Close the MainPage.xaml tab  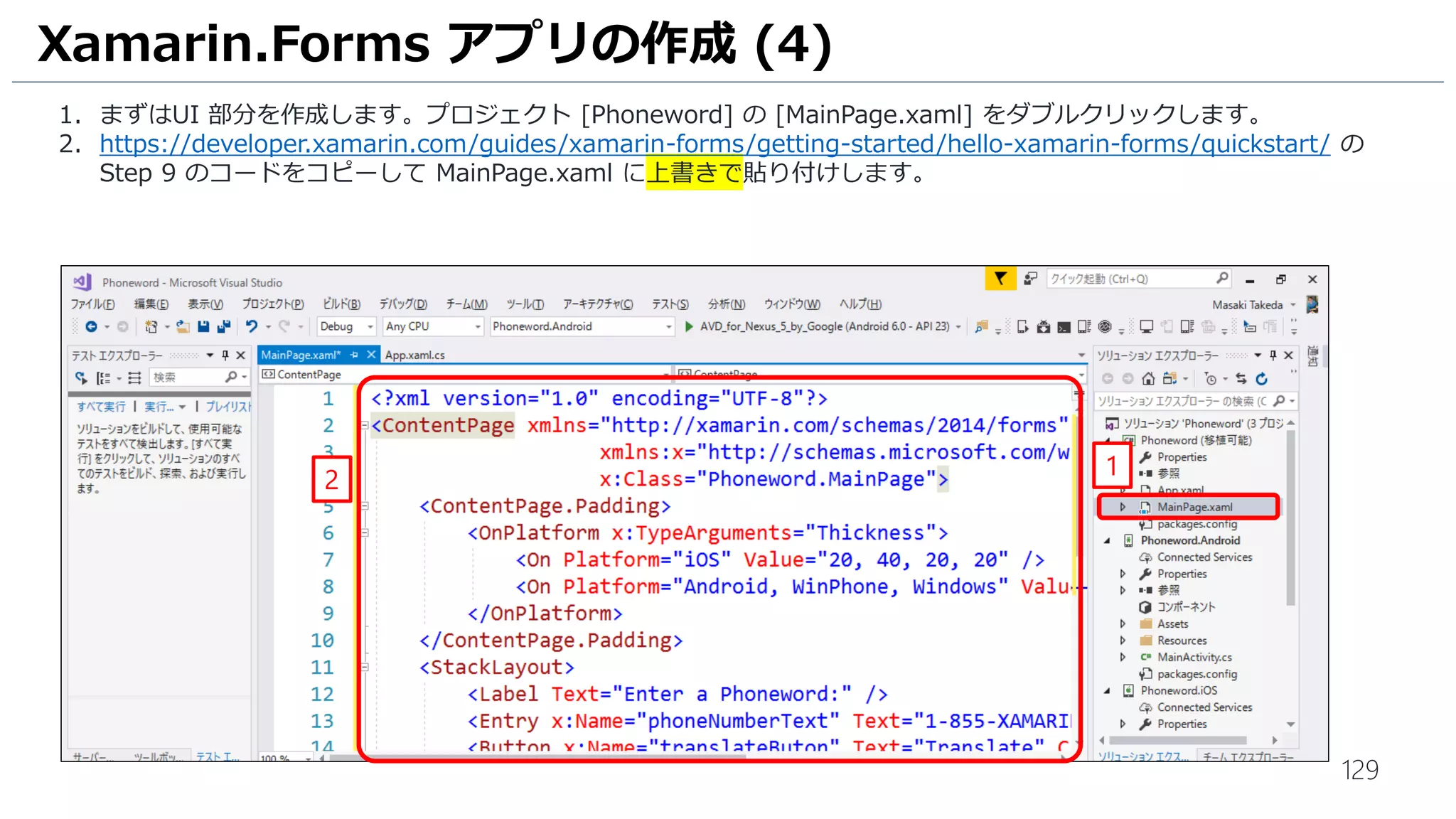(x=371, y=355)
